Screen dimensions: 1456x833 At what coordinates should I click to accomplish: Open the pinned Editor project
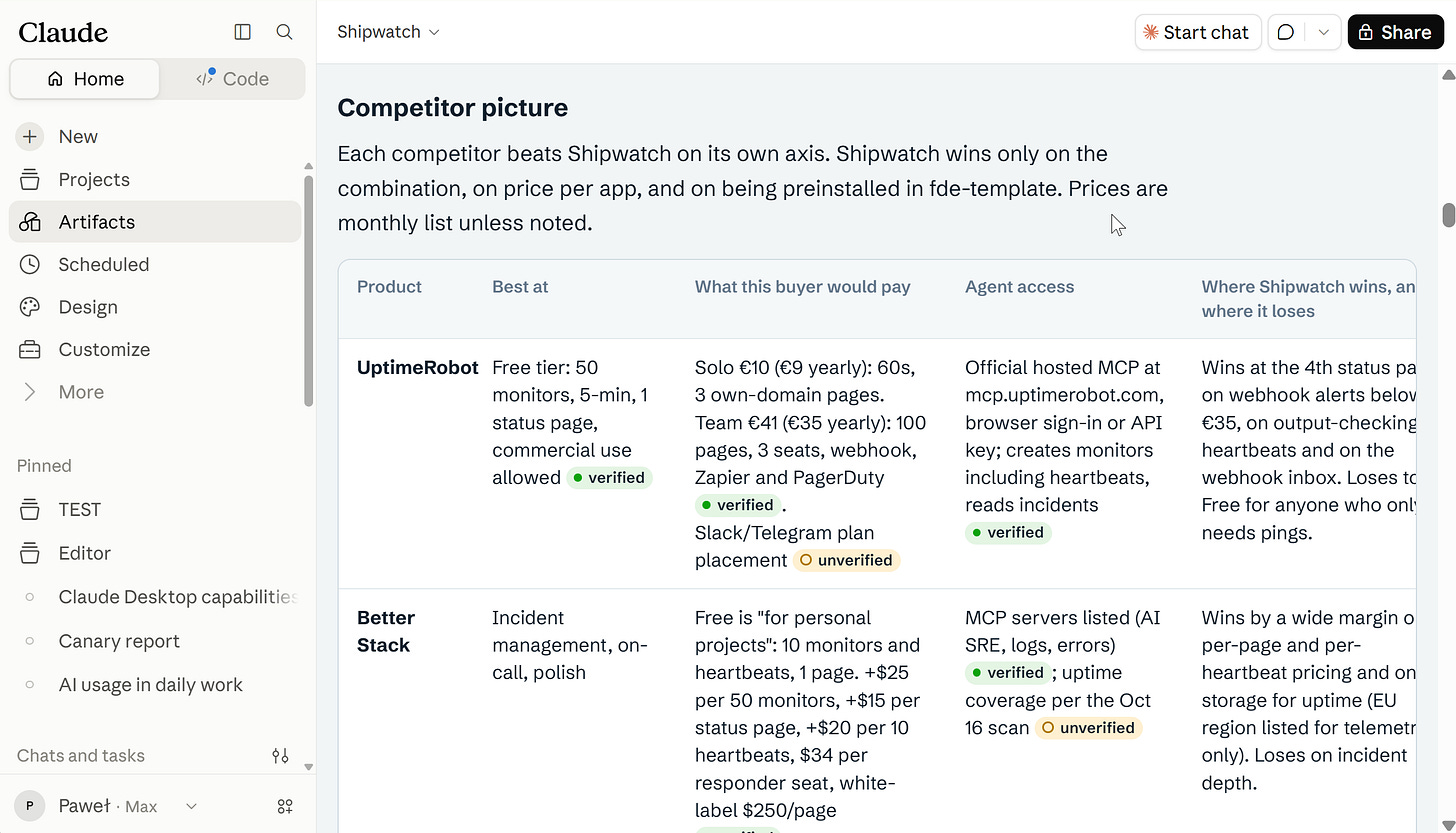coord(155,553)
